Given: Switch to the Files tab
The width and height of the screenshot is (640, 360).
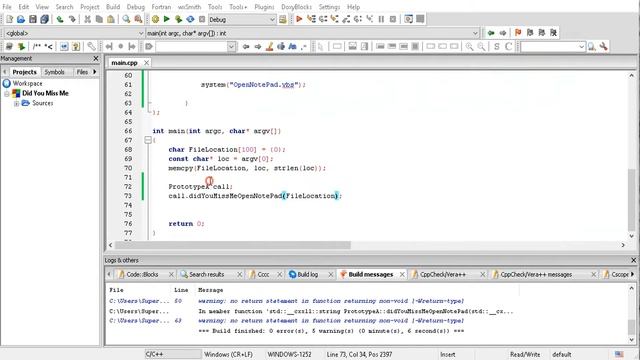Looking at the screenshot, I should [x=82, y=72].
